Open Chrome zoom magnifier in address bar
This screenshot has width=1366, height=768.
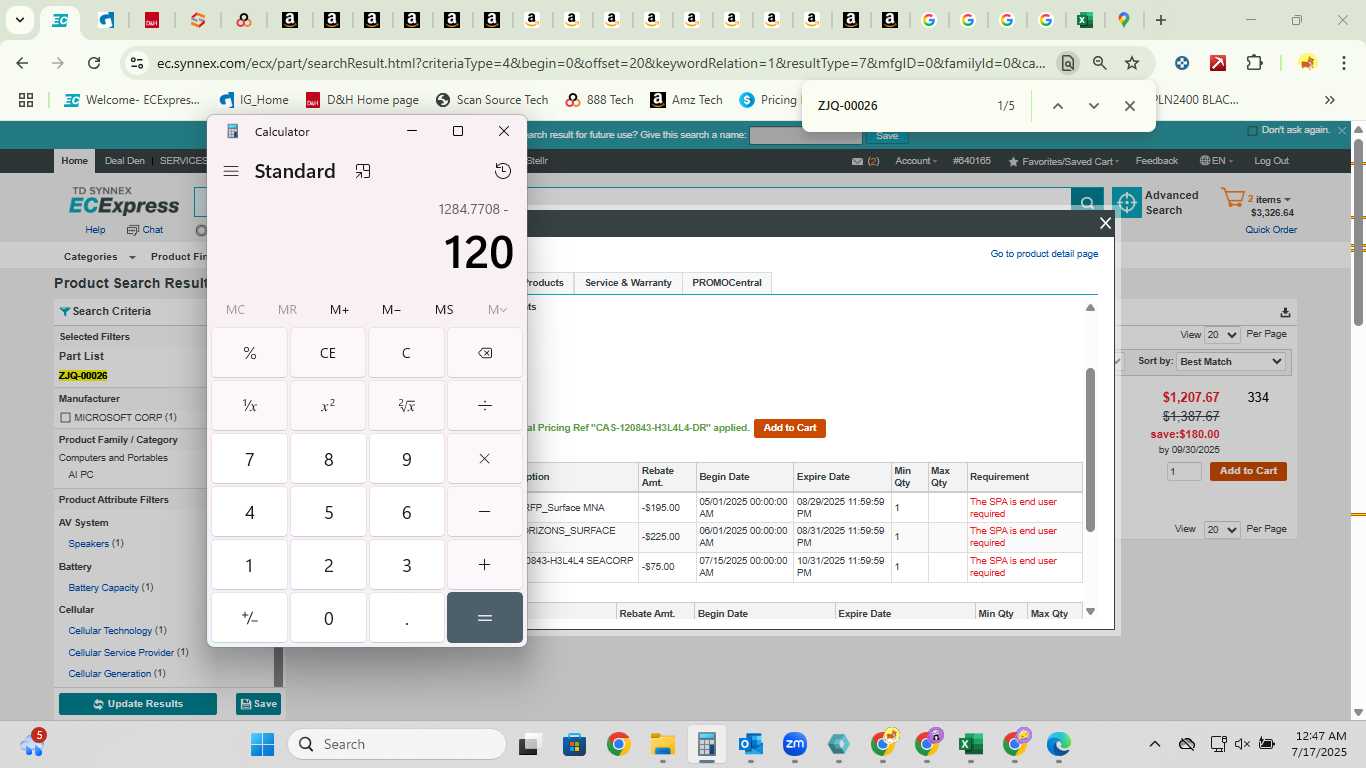point(1100,63)
